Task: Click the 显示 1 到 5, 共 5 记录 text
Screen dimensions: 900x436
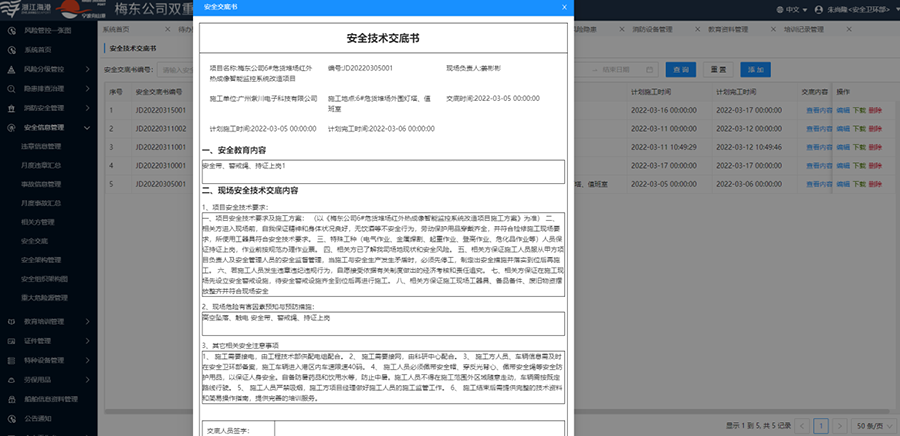Action: pyautogui.click(x=758, y=426)
